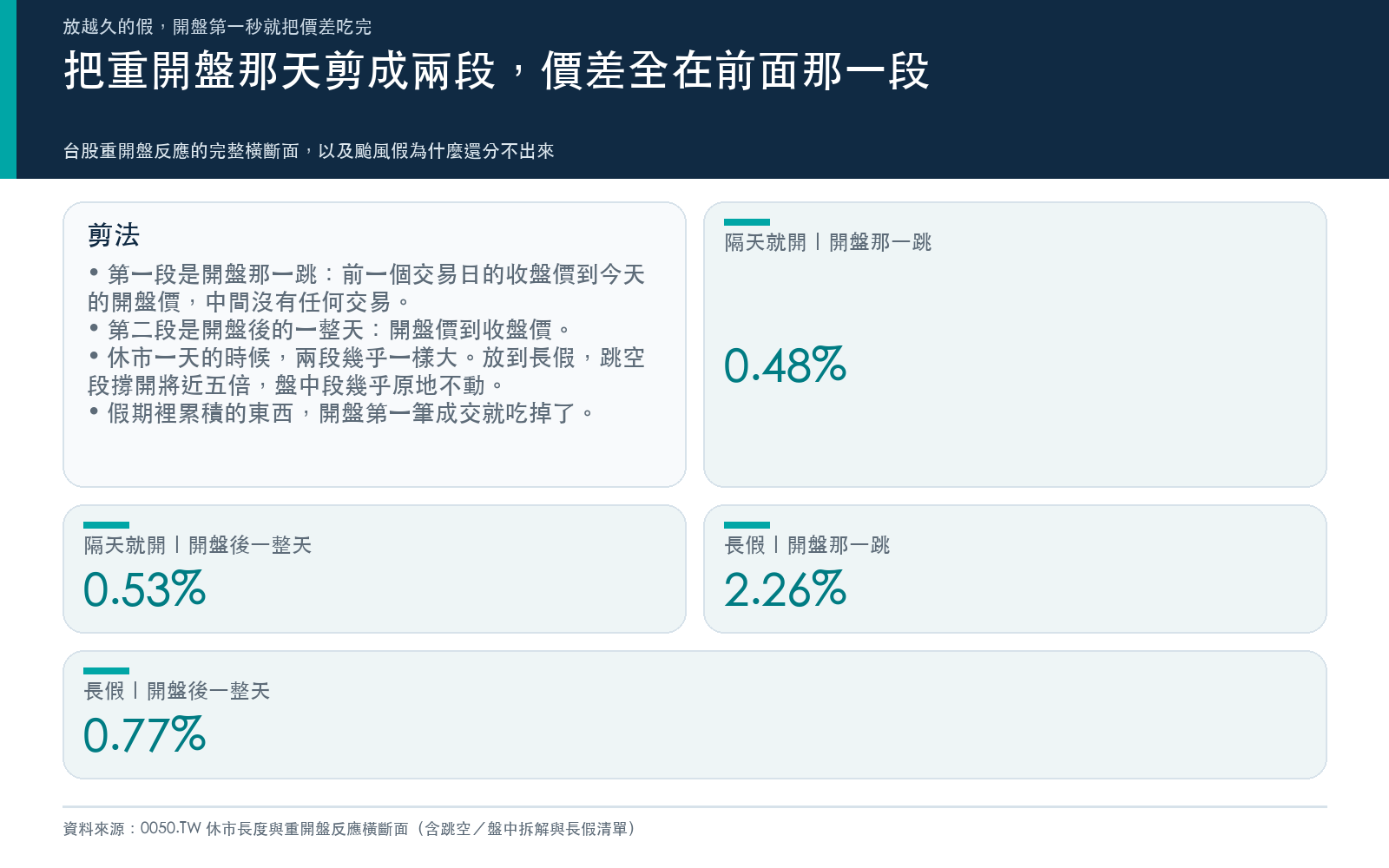Viewport: 1389px width, 868px height.
Task: Click the label 隔天就開｜開盤後一整天
Action: (x=198, y=545)
